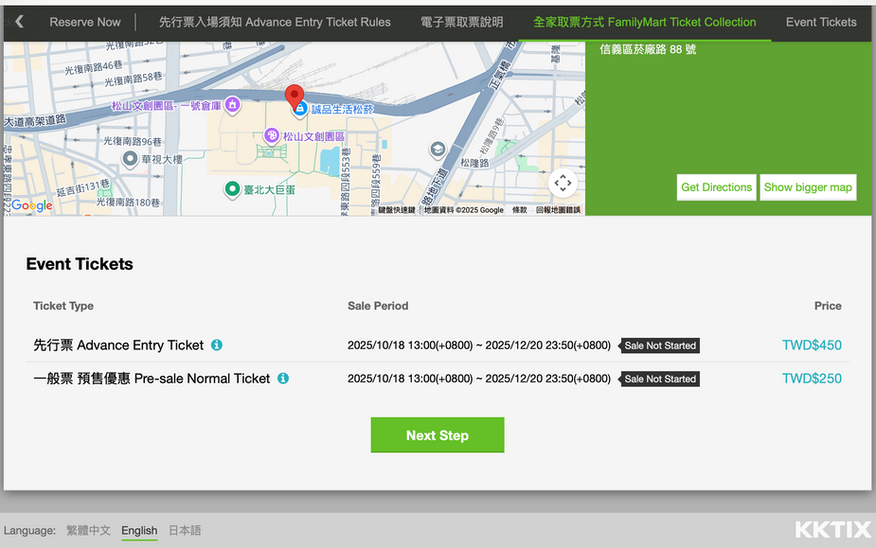Click Sale Not Started badge for Advance Entry

[x=659, y=346]
